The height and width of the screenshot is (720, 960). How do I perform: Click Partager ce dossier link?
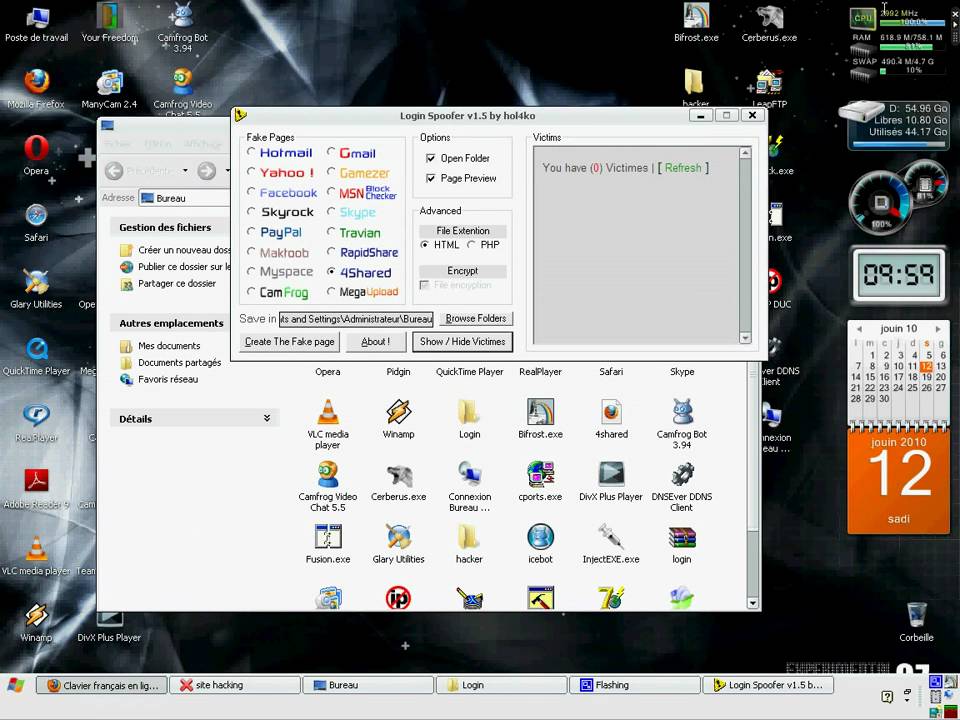click(177, 283)
